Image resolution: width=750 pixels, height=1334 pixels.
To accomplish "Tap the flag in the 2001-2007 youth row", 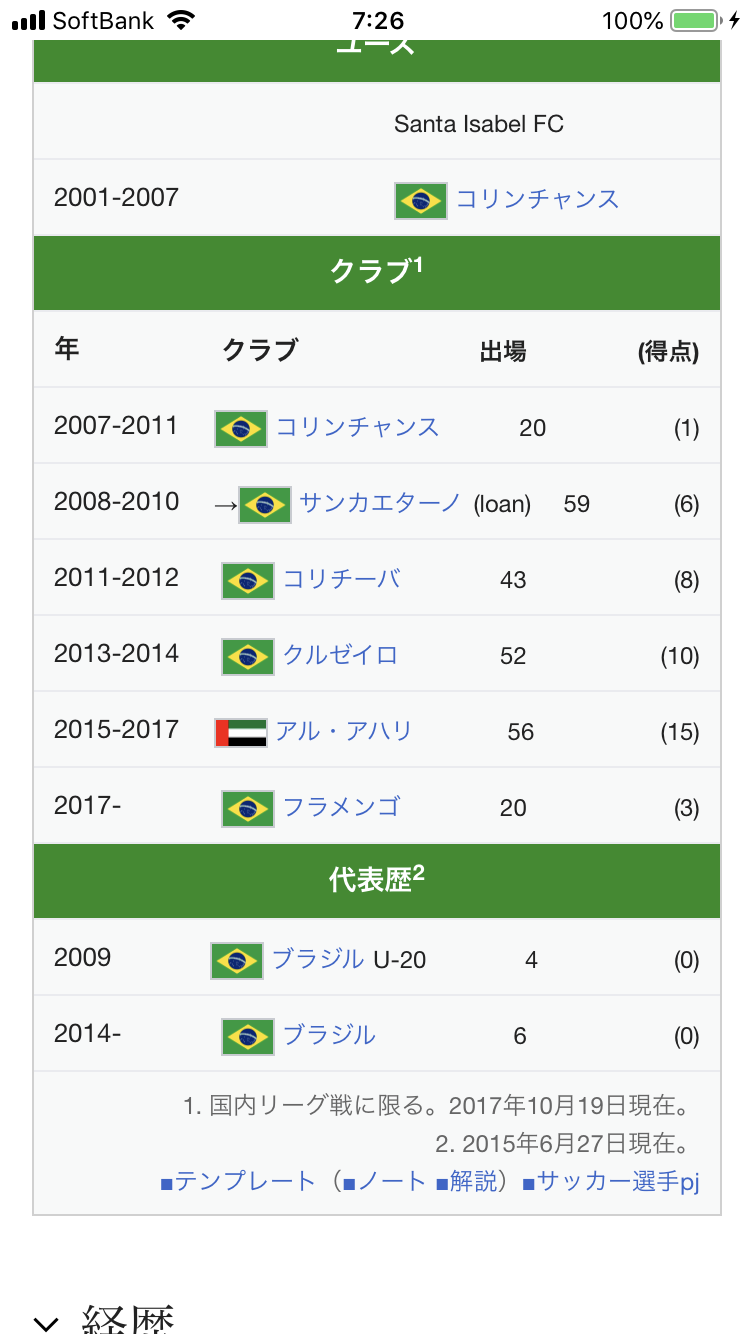I will click(x=421, y=200).
